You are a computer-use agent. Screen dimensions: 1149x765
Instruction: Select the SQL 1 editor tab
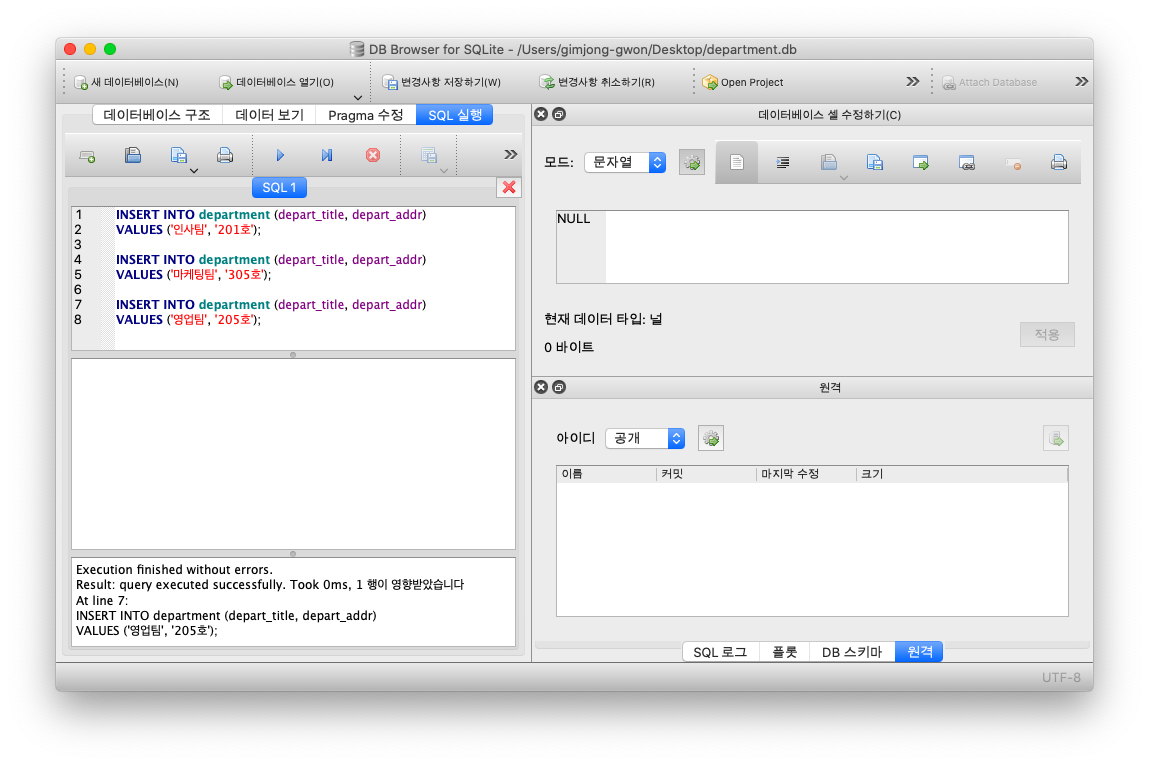pos(279,188)
